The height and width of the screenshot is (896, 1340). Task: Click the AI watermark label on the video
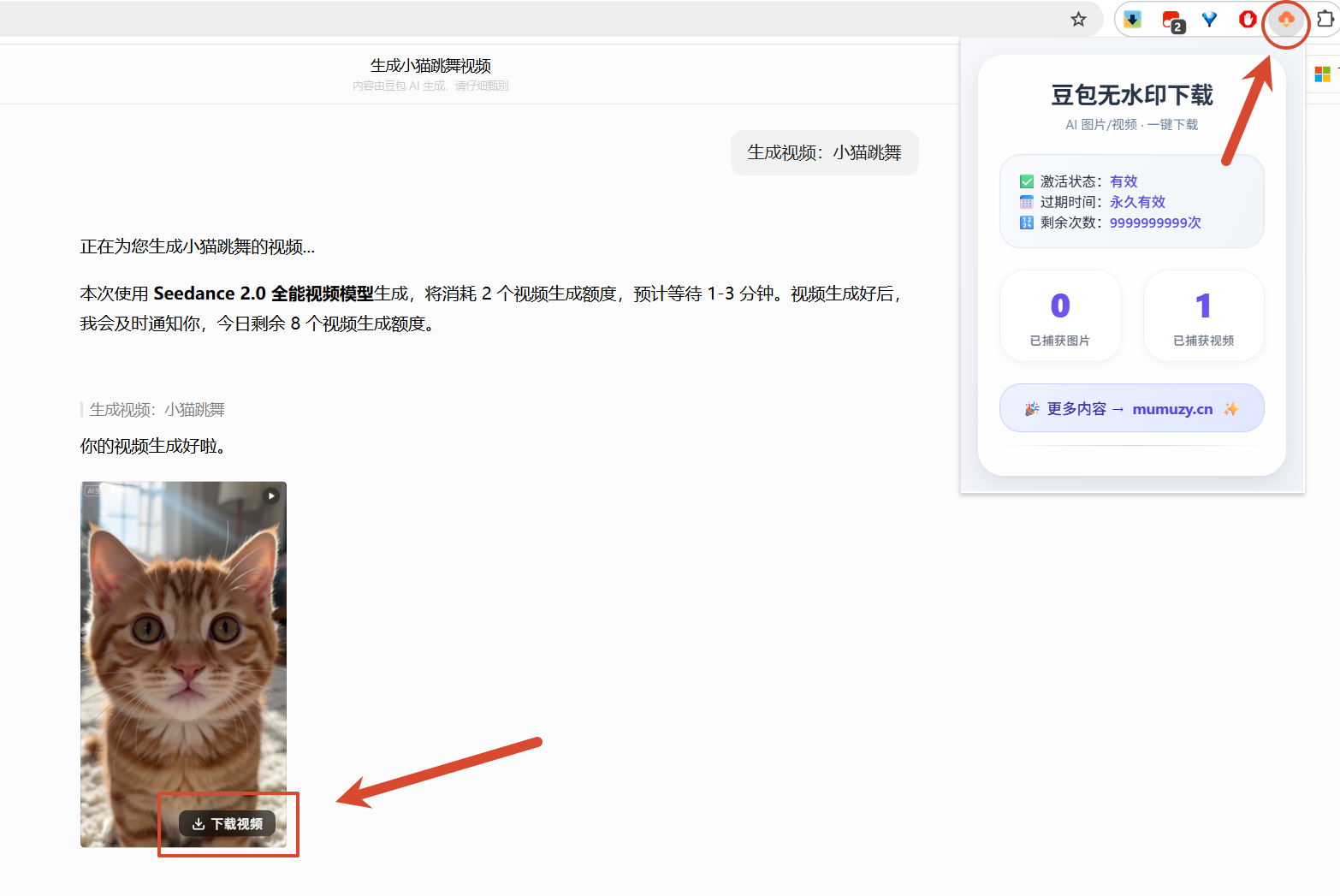pyautogui.click(x=92, y=491)
